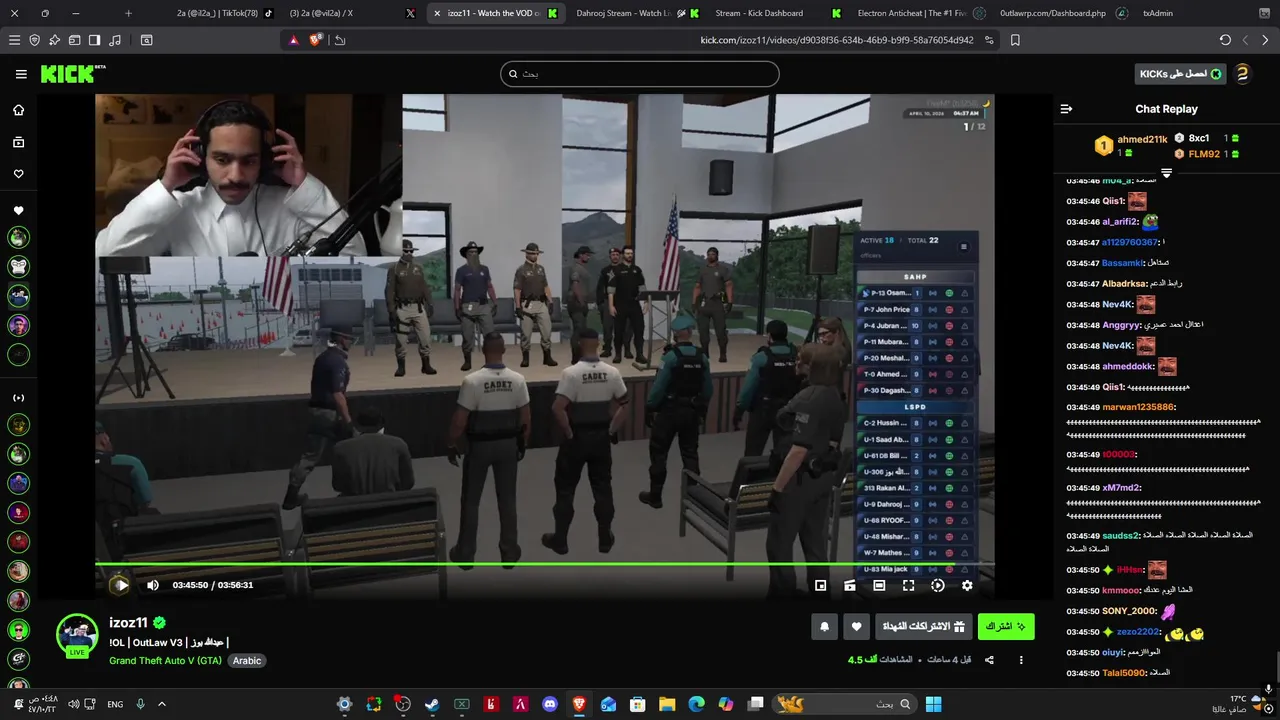This screenshot has height=720, width=1280.
Task: Open top gifter ahmed211k on leaderboard
Action: pyautogui.click(x=1142, y=139)
